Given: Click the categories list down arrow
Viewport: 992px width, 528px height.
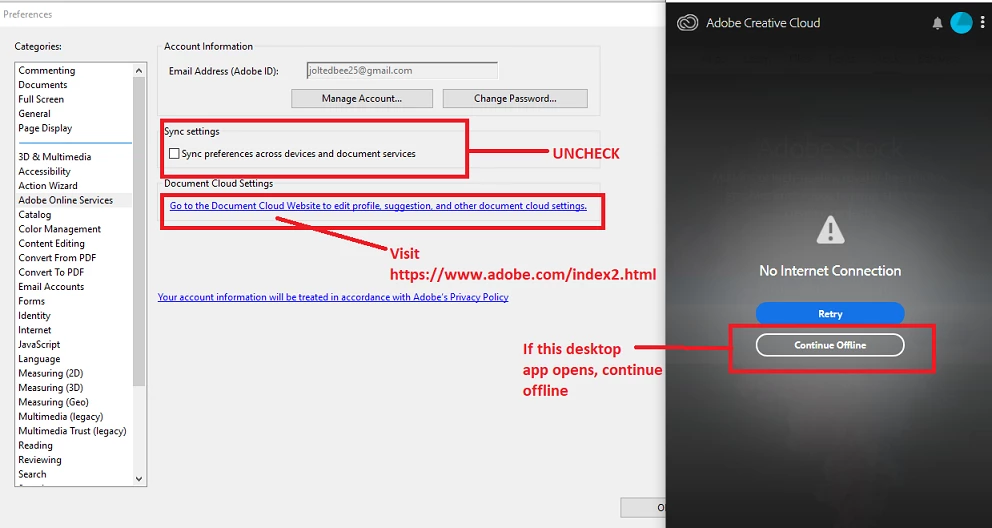Looking at the screenshot, I should pyautogui.click(x=139, y=479).
